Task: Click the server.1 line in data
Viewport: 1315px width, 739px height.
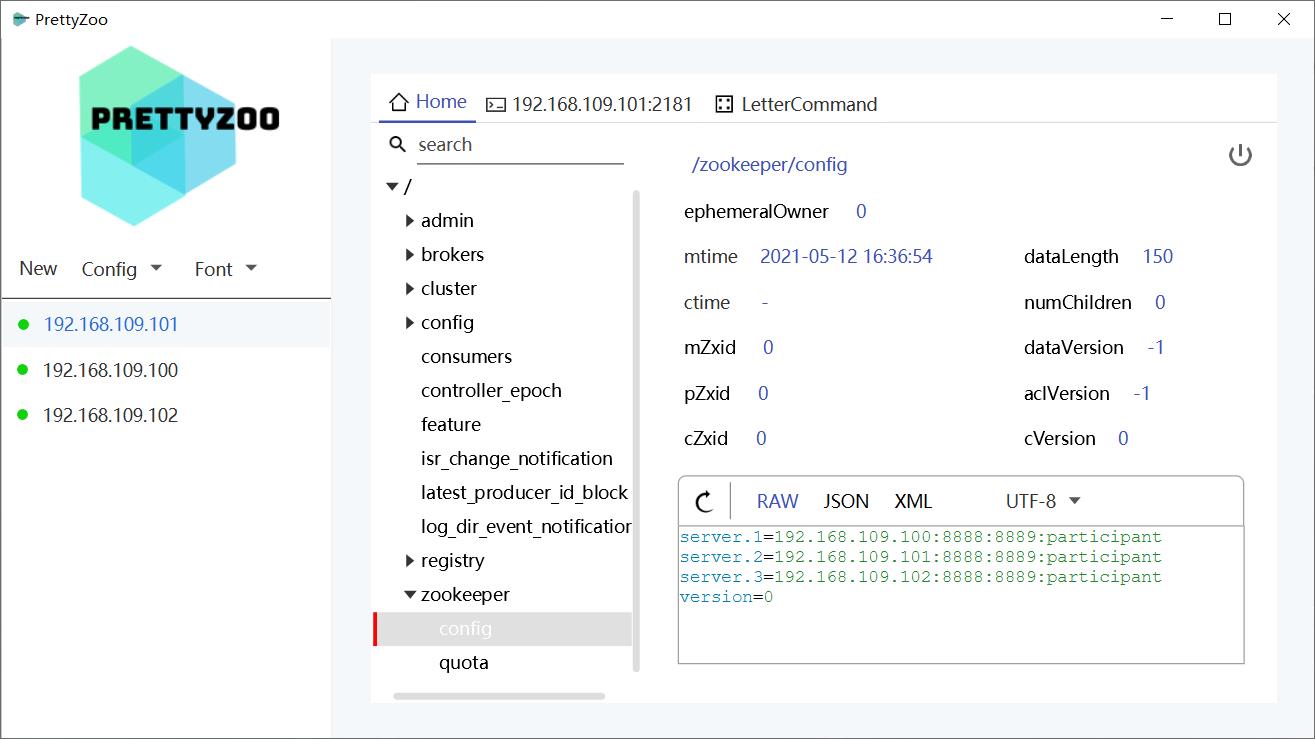Action: pos(920,537)
